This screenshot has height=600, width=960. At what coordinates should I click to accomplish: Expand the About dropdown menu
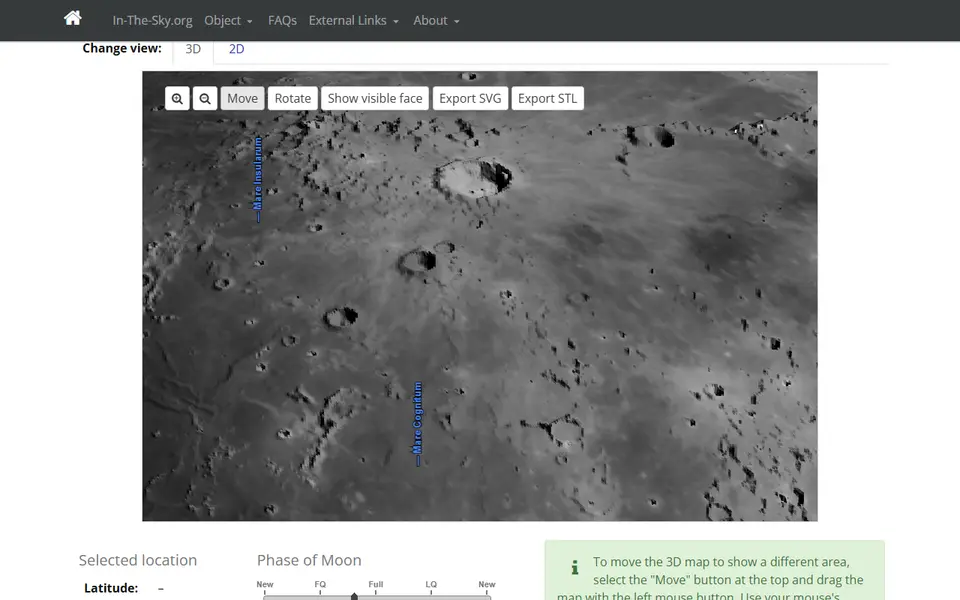click(x=436, y=20)
